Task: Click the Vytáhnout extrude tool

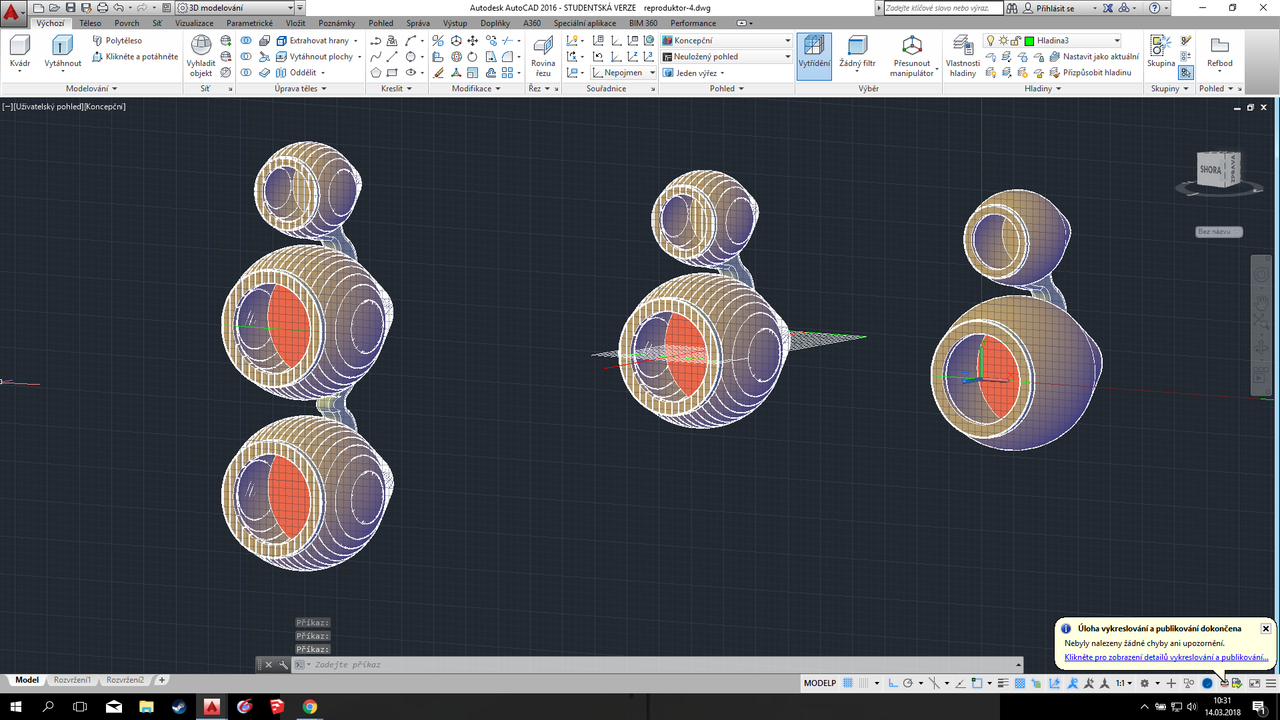Action: 63,52
